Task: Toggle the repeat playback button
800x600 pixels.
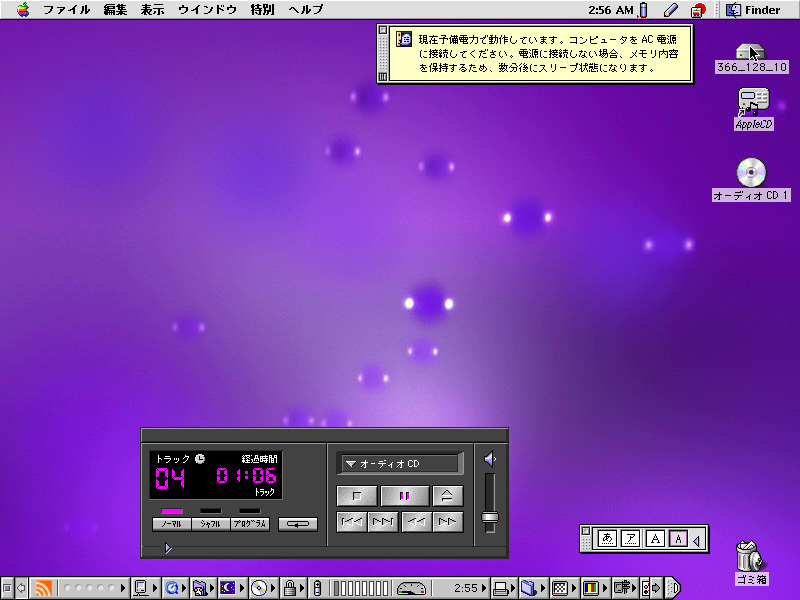Action: tap(300, 522)
